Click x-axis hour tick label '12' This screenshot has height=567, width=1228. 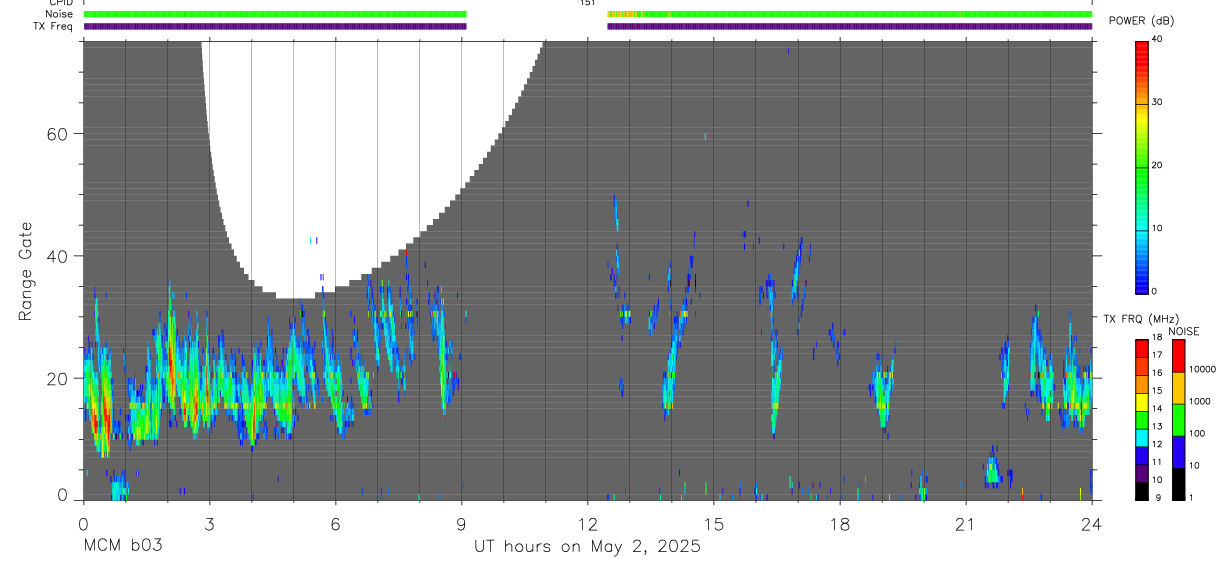(x=587, y=524)
